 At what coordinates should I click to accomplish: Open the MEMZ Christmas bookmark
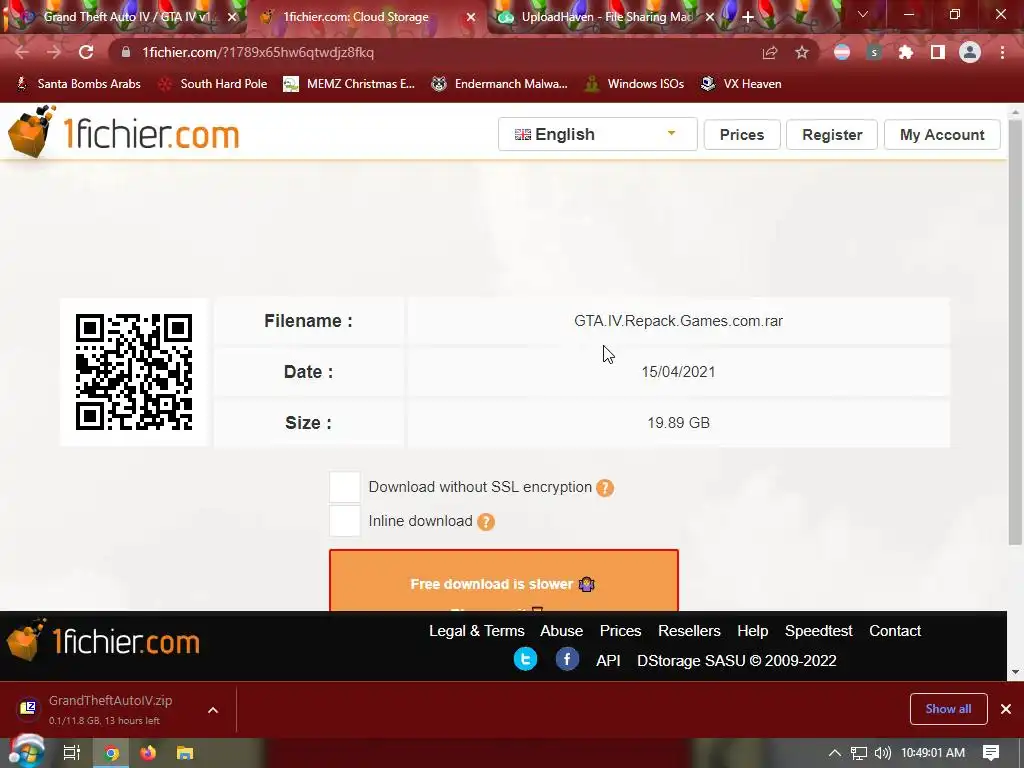(349, 84)
